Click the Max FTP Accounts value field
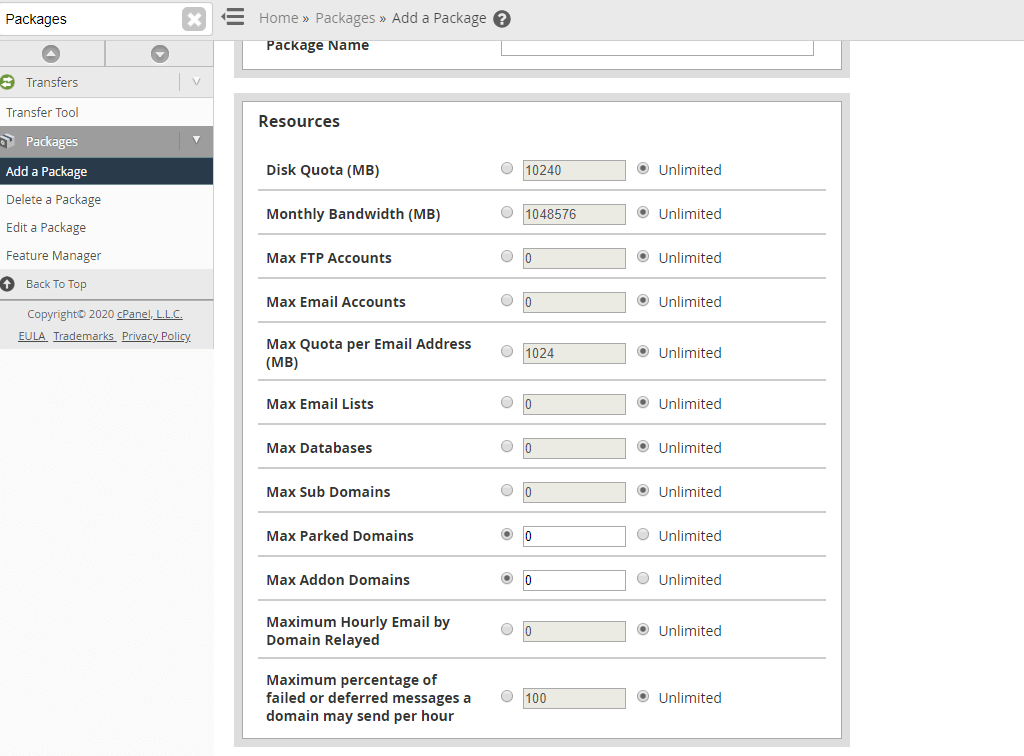1024x756 pixels. 574,259
